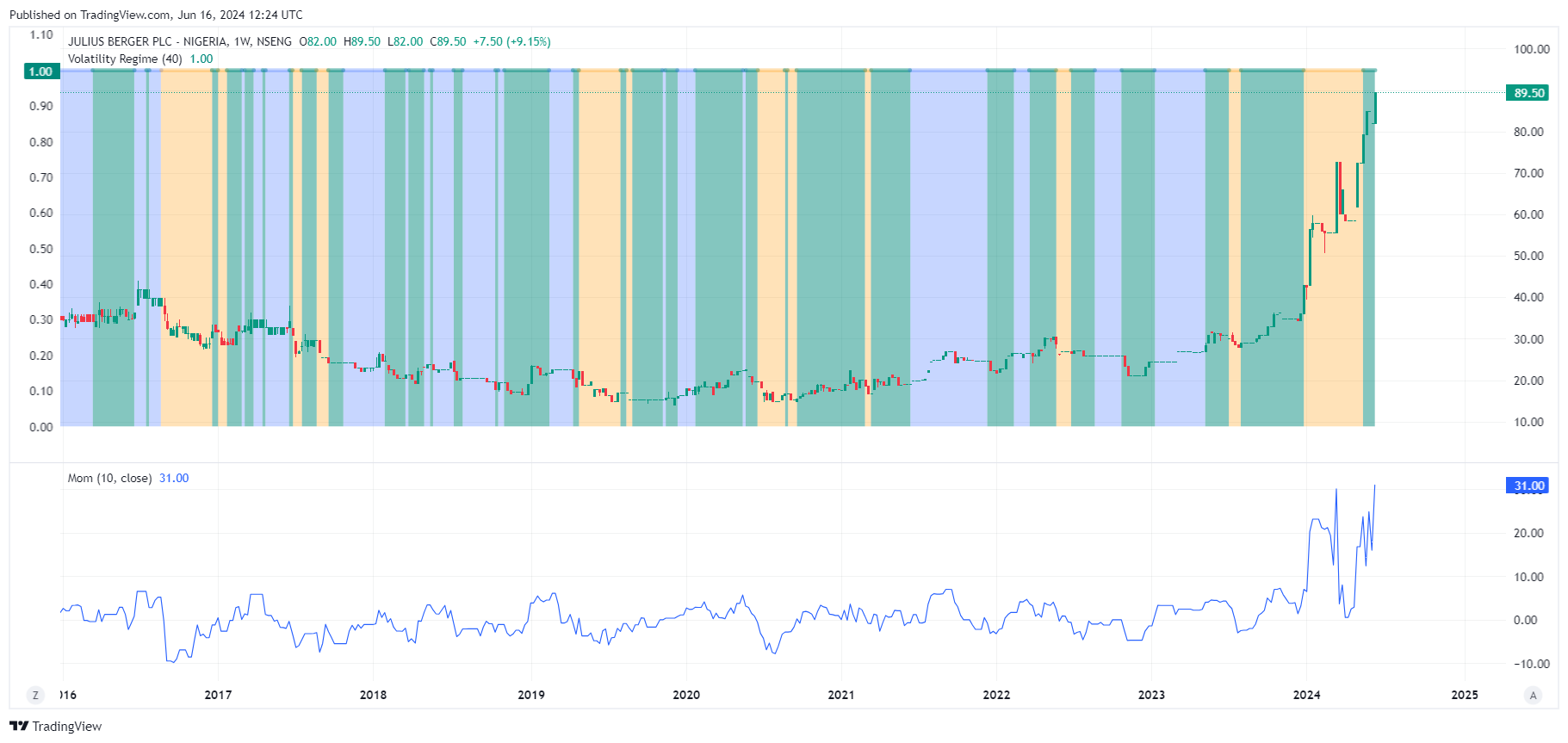The height and width of the screenshot is (743, 1568).
Task: Click the O82.00 open value in header
Action: pos(318,41)
